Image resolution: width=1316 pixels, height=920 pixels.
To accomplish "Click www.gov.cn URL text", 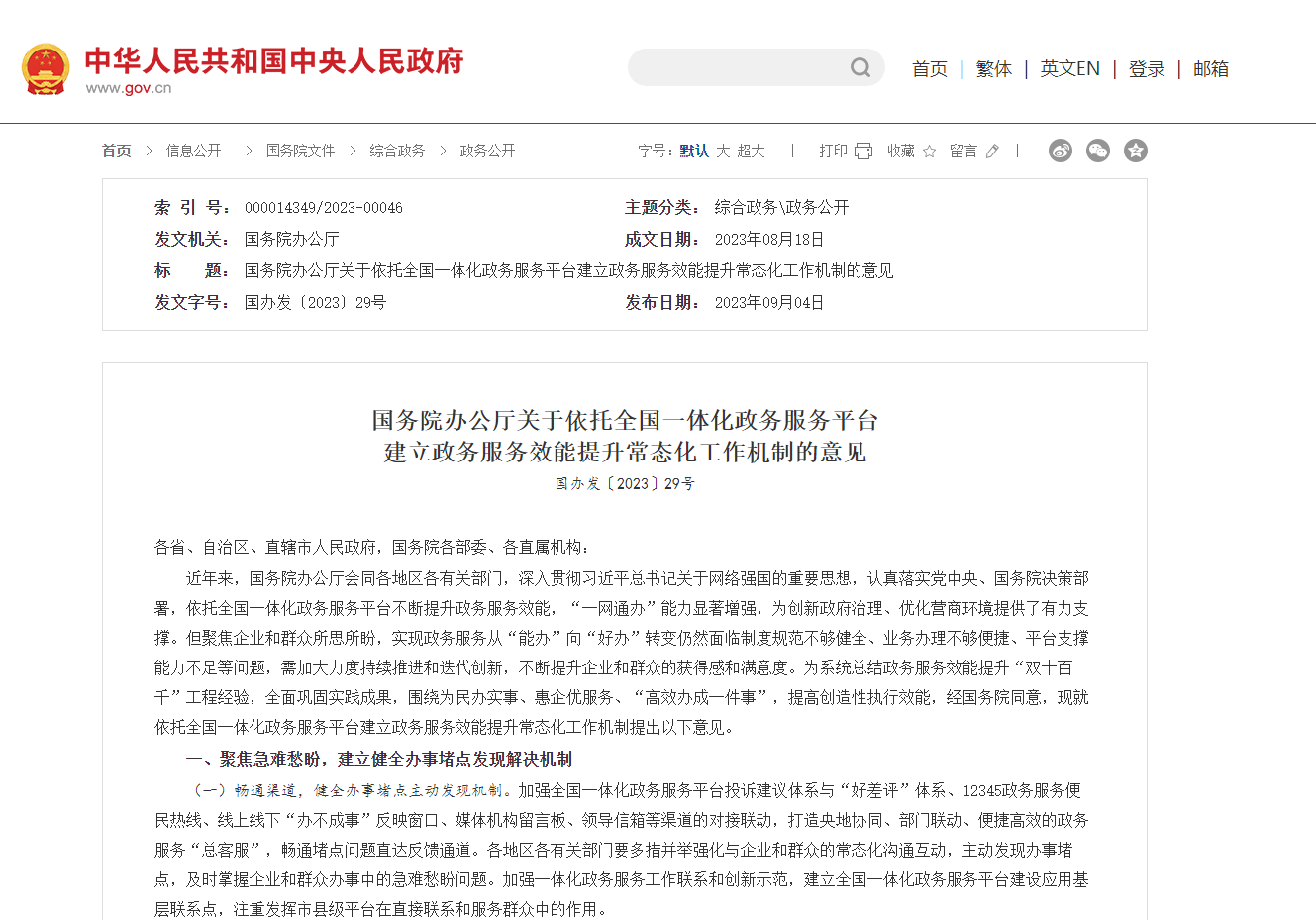I will click(129, 88).
